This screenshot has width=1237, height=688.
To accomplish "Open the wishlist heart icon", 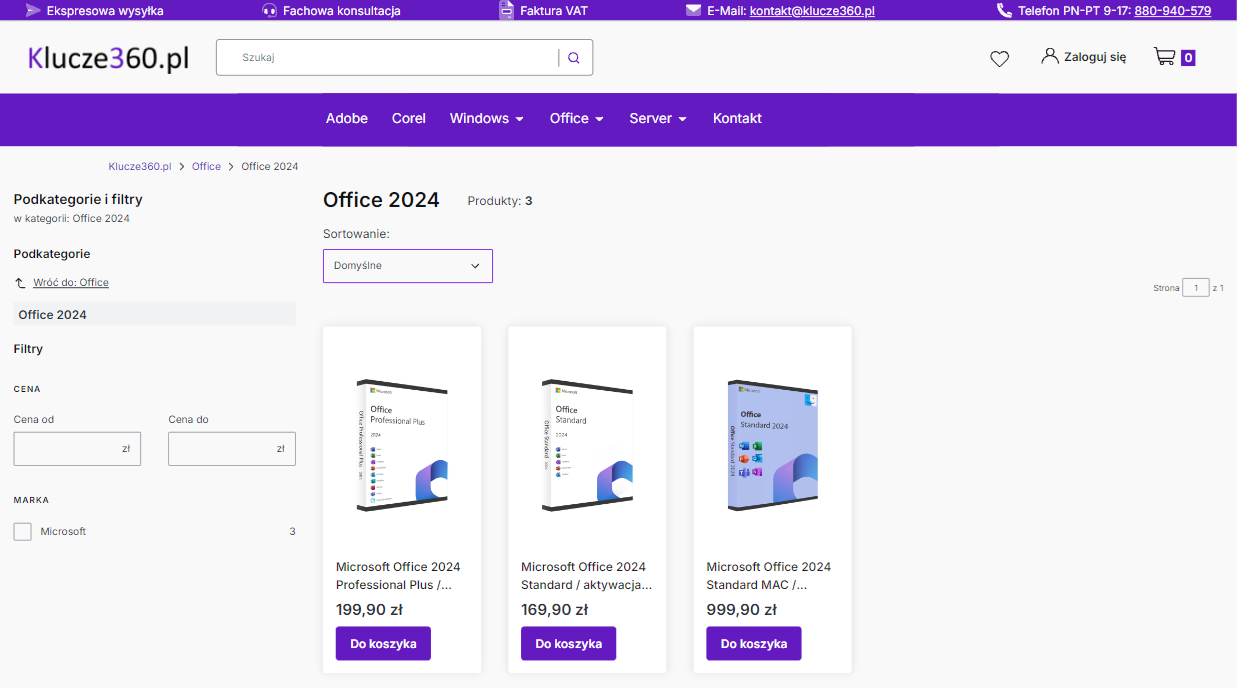I will click(x=999, y=59).
